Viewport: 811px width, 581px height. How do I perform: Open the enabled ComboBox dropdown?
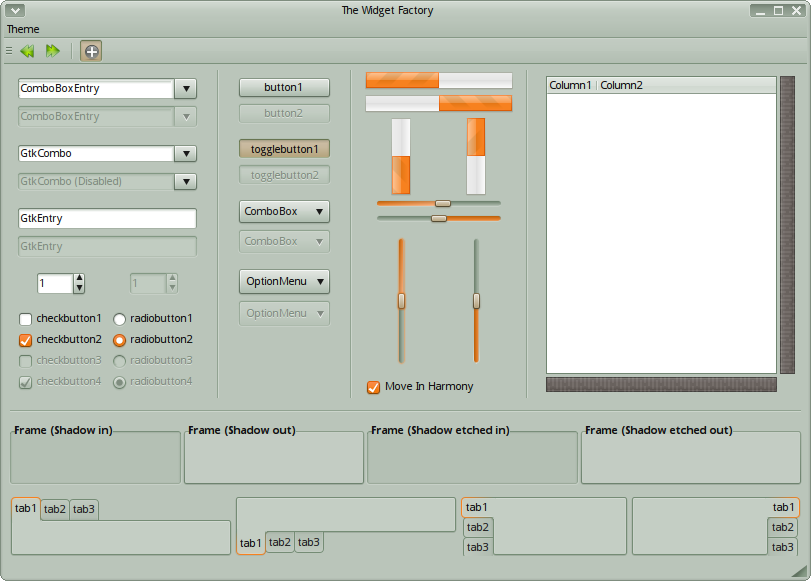tap(284, 212)
